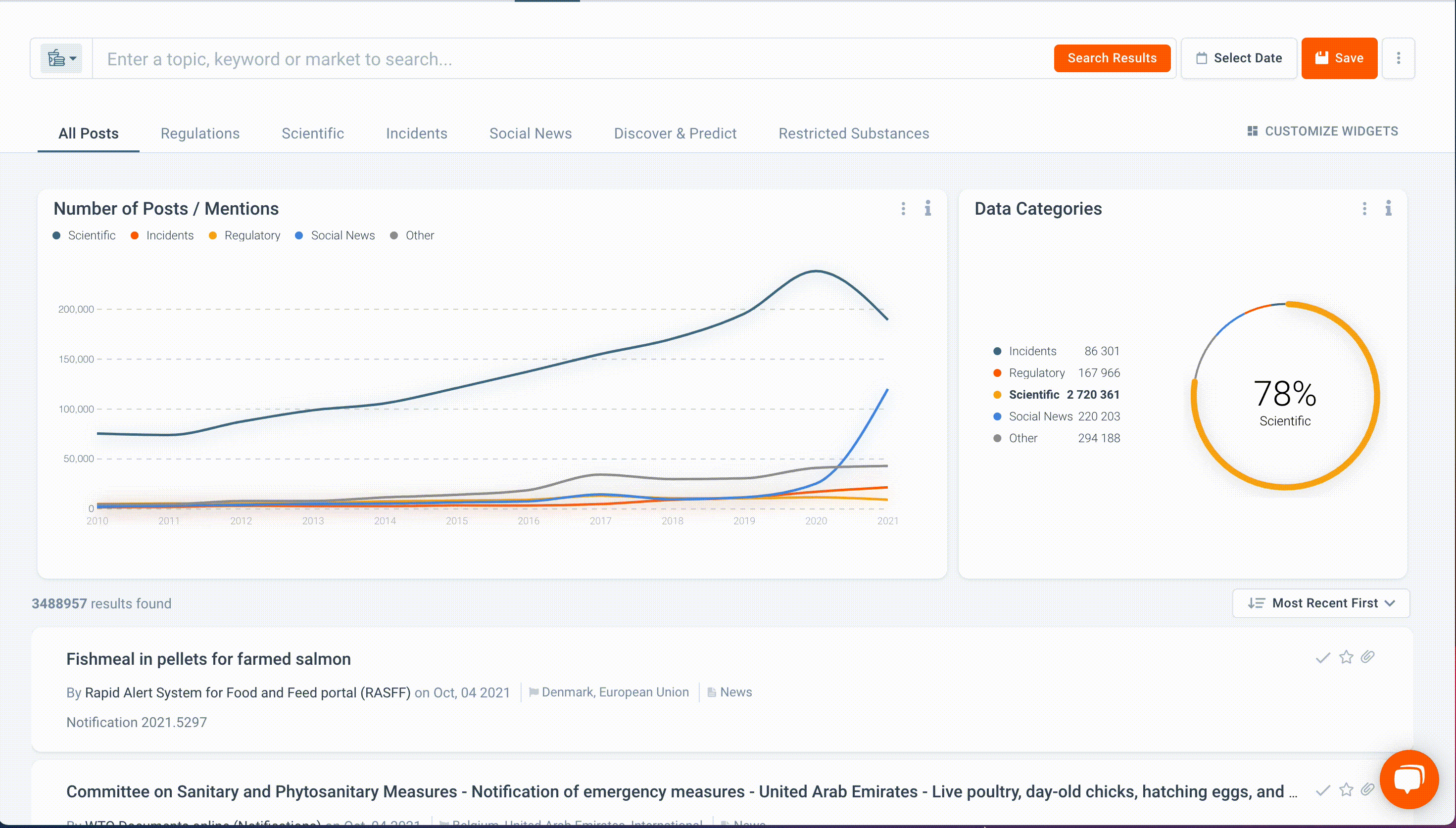Click the attachment icon on Fishmeal post
Screen dimensions: 1456x828
pyautogui.click(x=1367, y=657)
